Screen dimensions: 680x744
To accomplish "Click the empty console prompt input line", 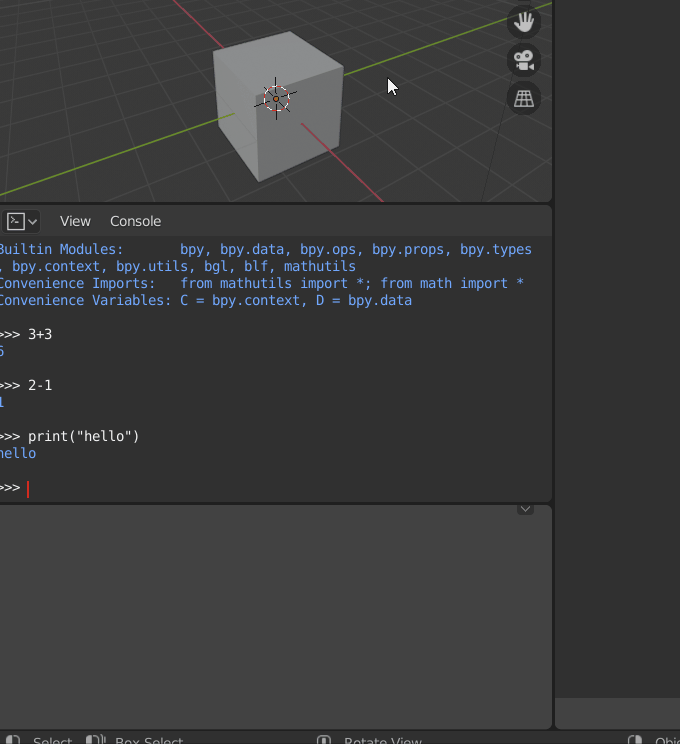I will (273, 488).
